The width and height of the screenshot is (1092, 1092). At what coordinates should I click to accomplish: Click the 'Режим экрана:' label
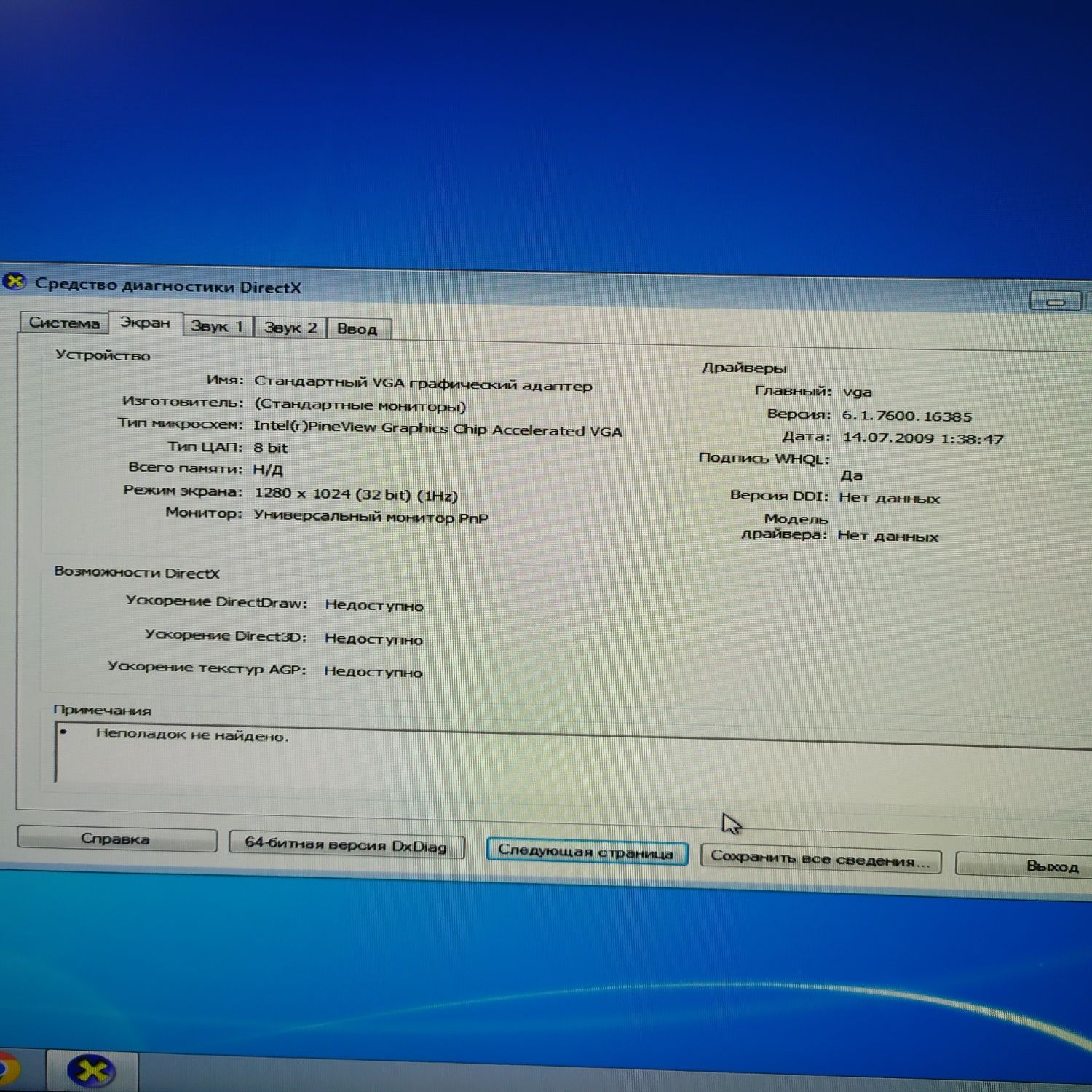(183, 491)
